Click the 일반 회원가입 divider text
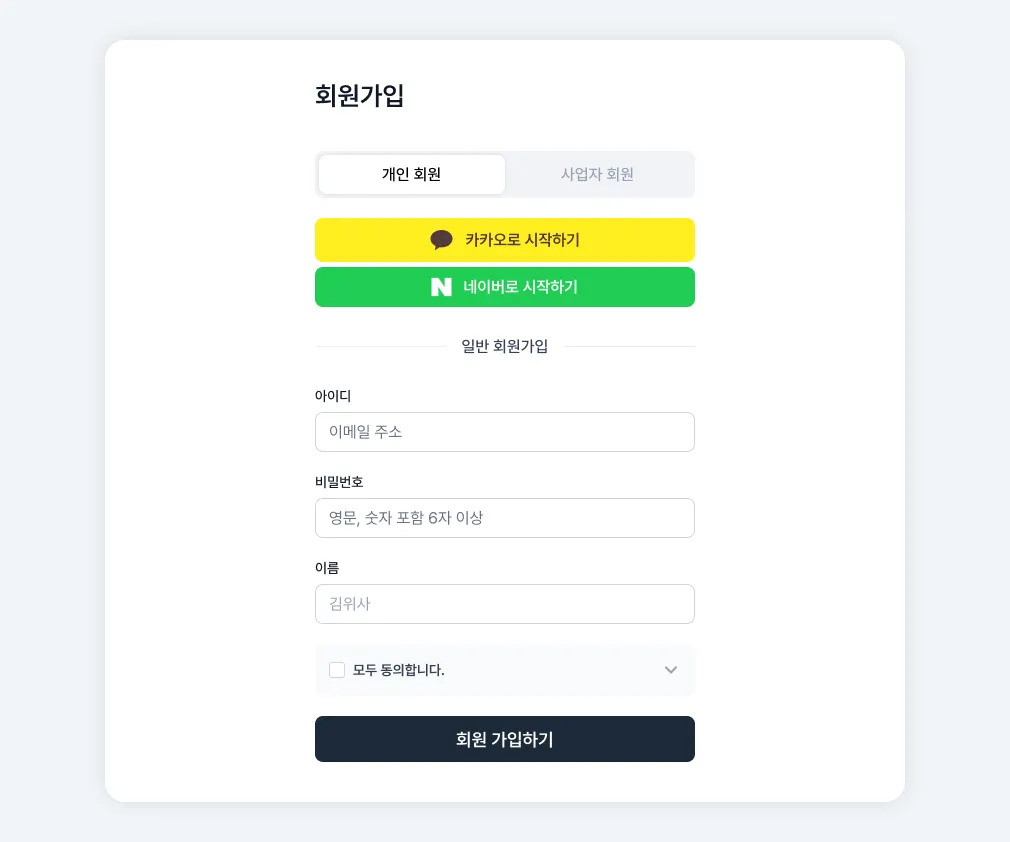The image size is (1010, 842). point(504,346)
